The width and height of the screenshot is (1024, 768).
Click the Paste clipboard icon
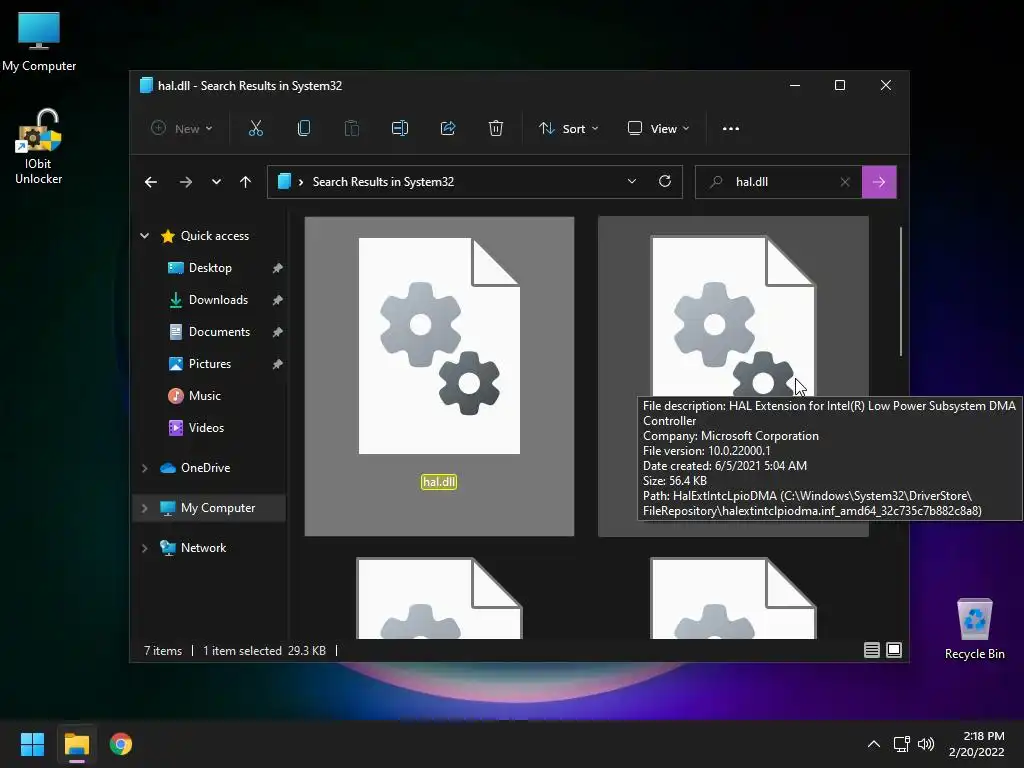tap(351, 129)
